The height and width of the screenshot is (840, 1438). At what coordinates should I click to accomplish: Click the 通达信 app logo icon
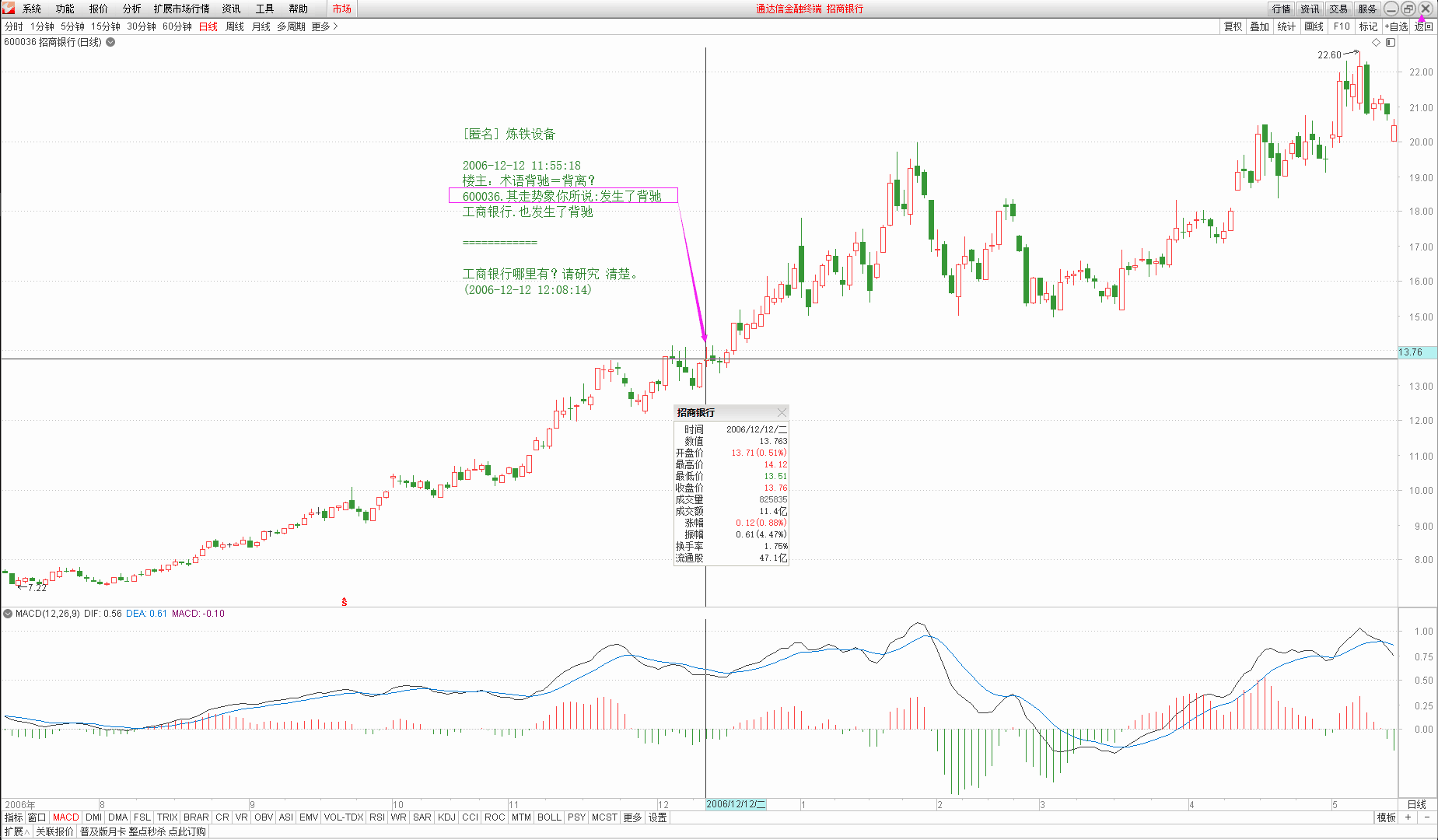(x=9, y=9)
